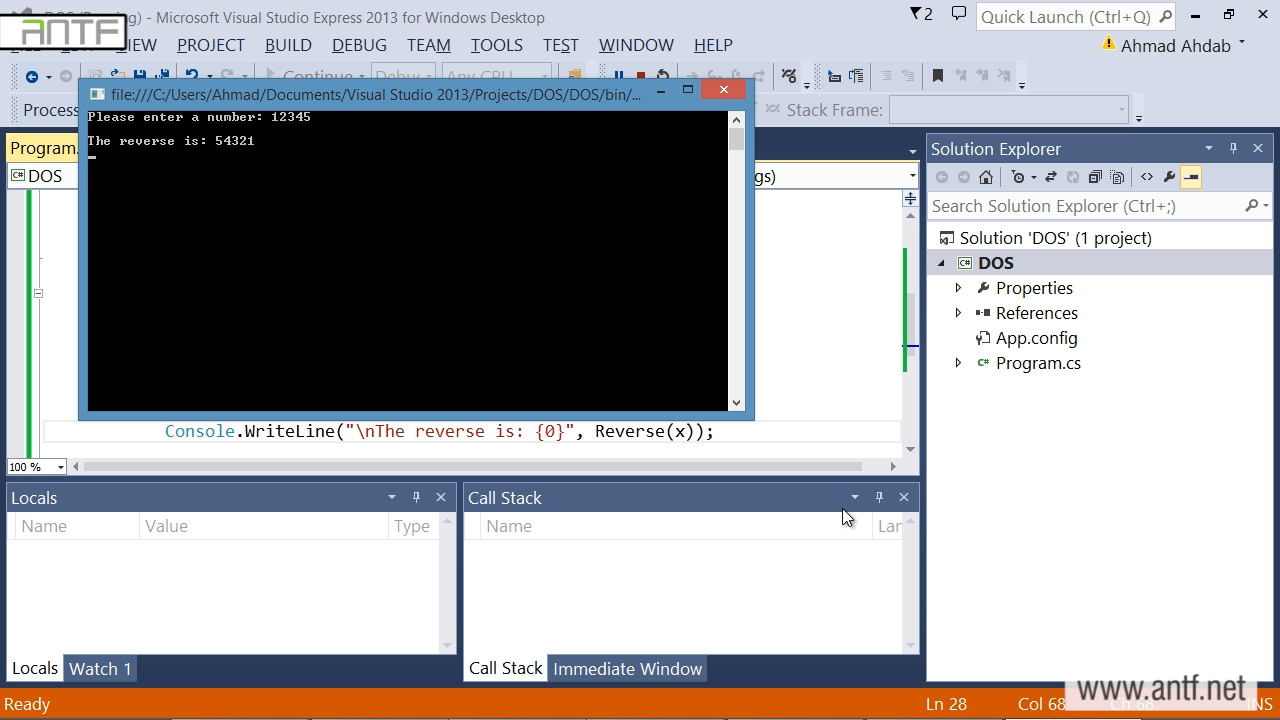Image resolution: width=1280 pixels, height=720 pixels.
Task: Open App.config in Solution Explorer
Action: [1036, 338]
